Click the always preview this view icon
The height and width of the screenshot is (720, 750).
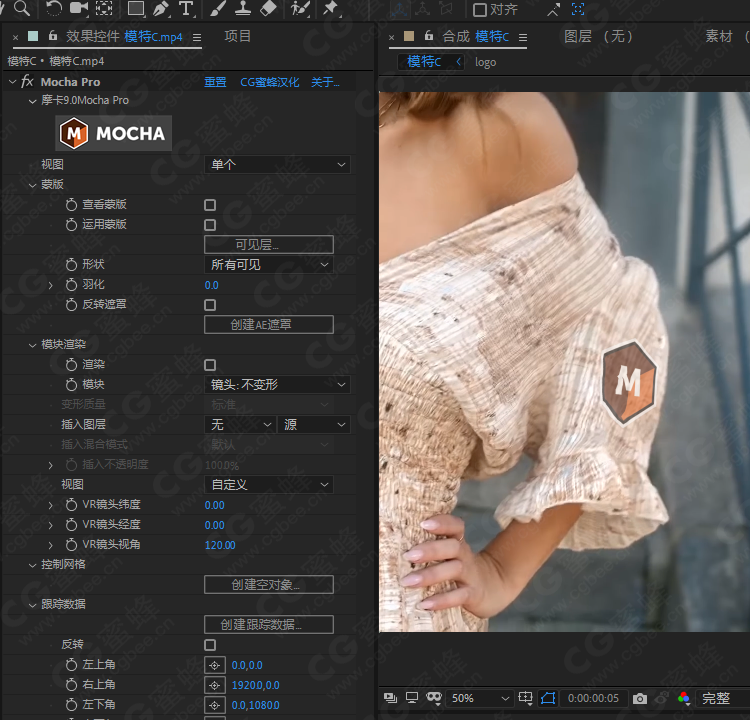390,698
